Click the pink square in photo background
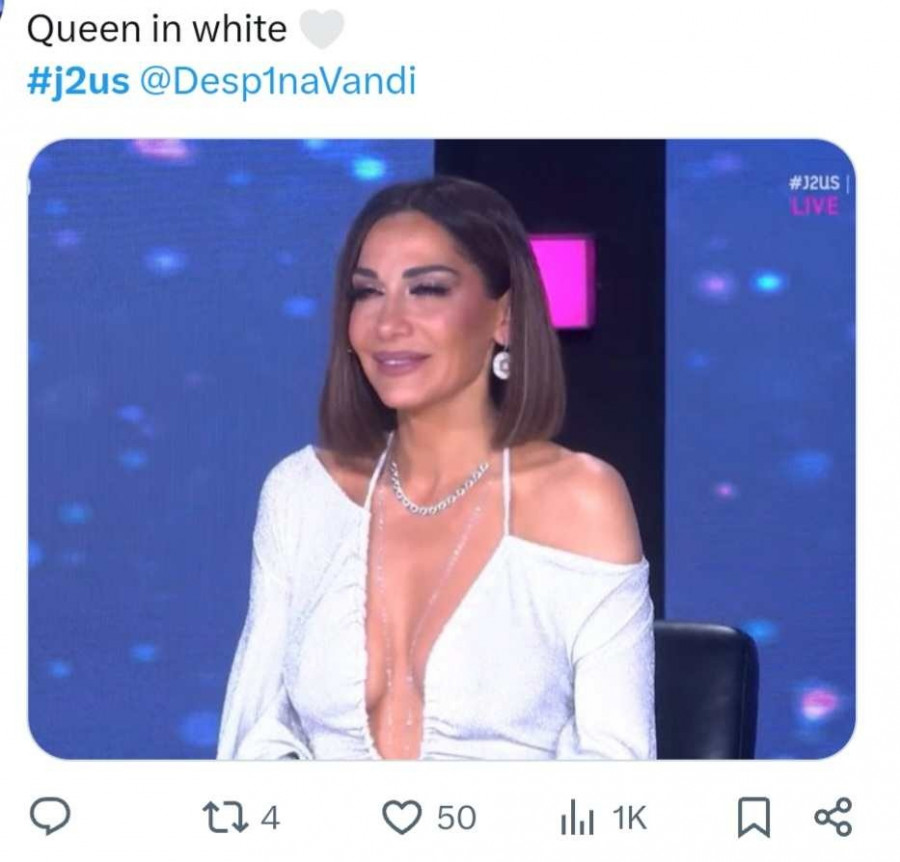This screenshot has height=862, width=900. point(562,282)
